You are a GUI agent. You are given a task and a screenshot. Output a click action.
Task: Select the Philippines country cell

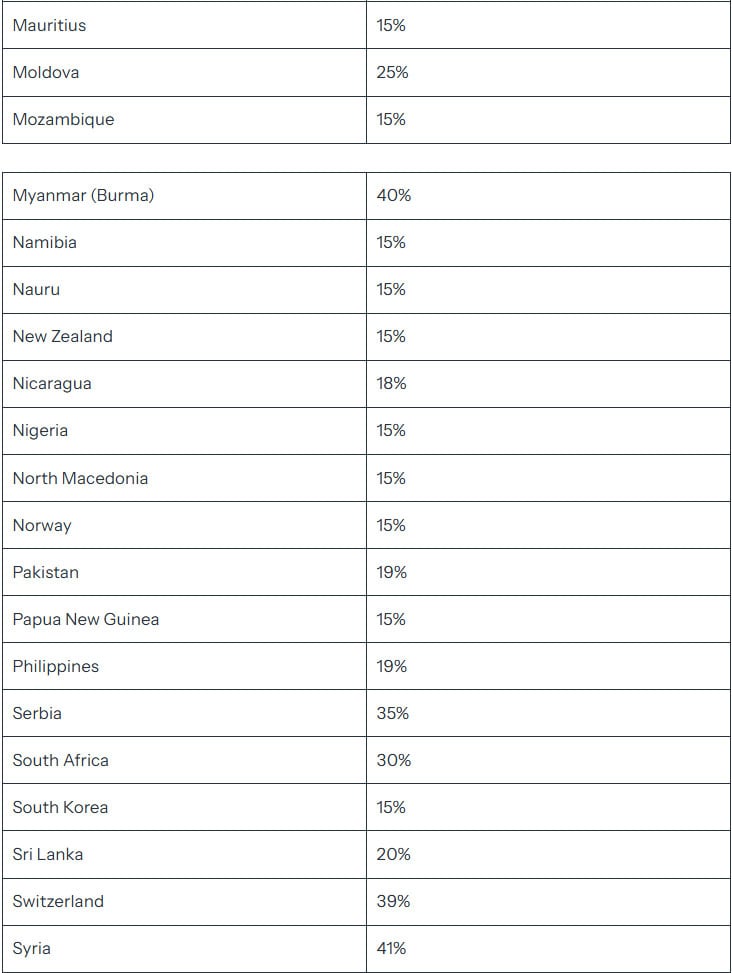click(x=56, y=666)
